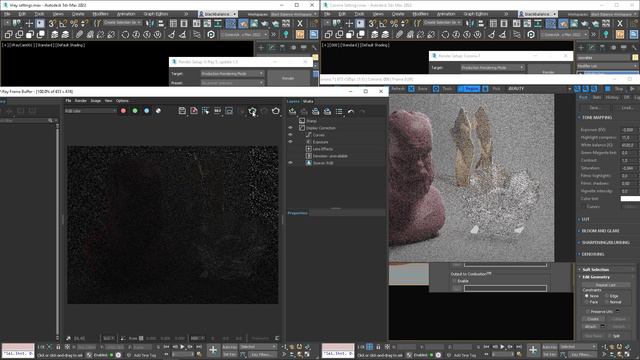The height and width of the screenshot is (360, 640).
Task: Click Play Animation button in left 3ds Max window
Action: [182, 347]
